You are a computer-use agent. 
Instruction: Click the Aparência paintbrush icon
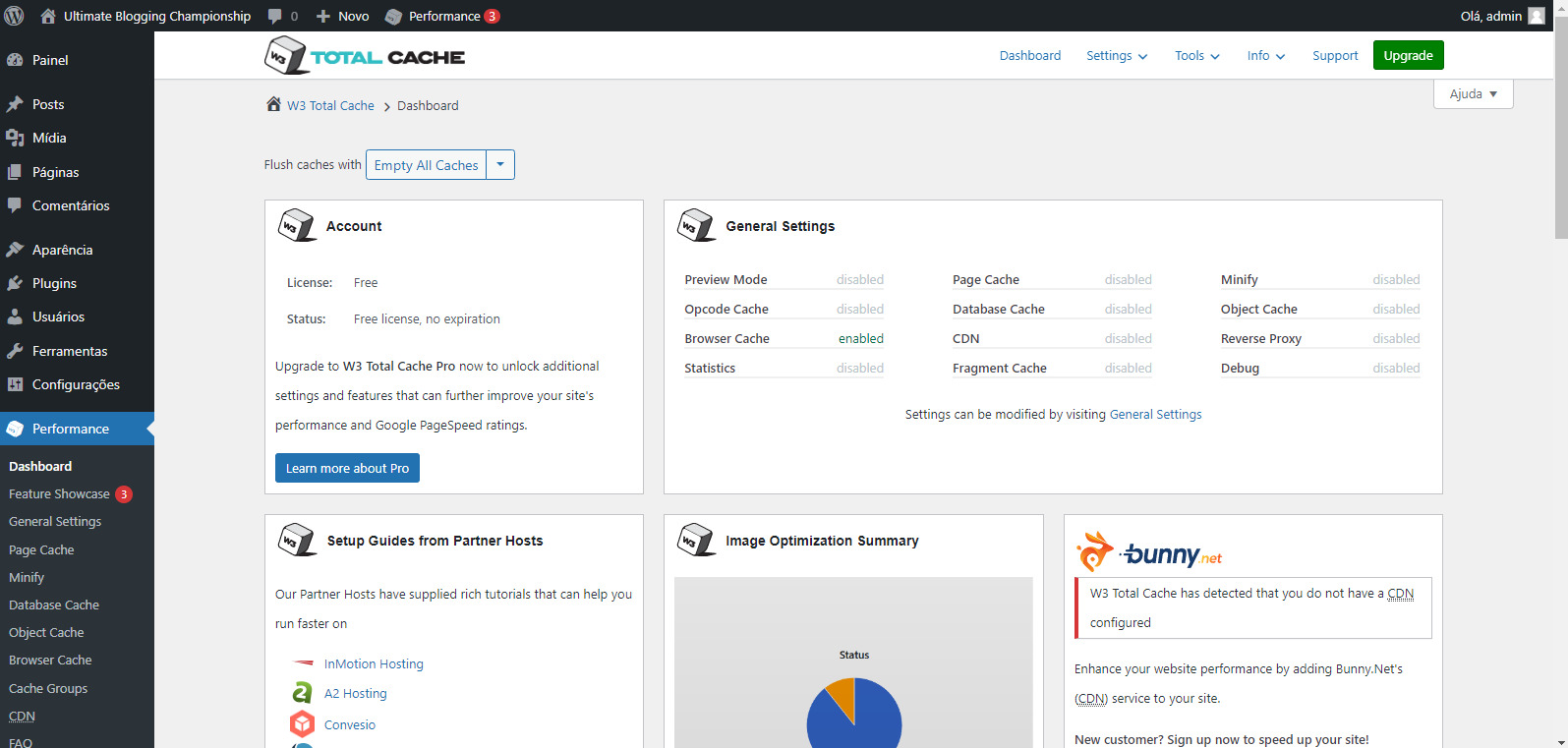click(15, 250)
